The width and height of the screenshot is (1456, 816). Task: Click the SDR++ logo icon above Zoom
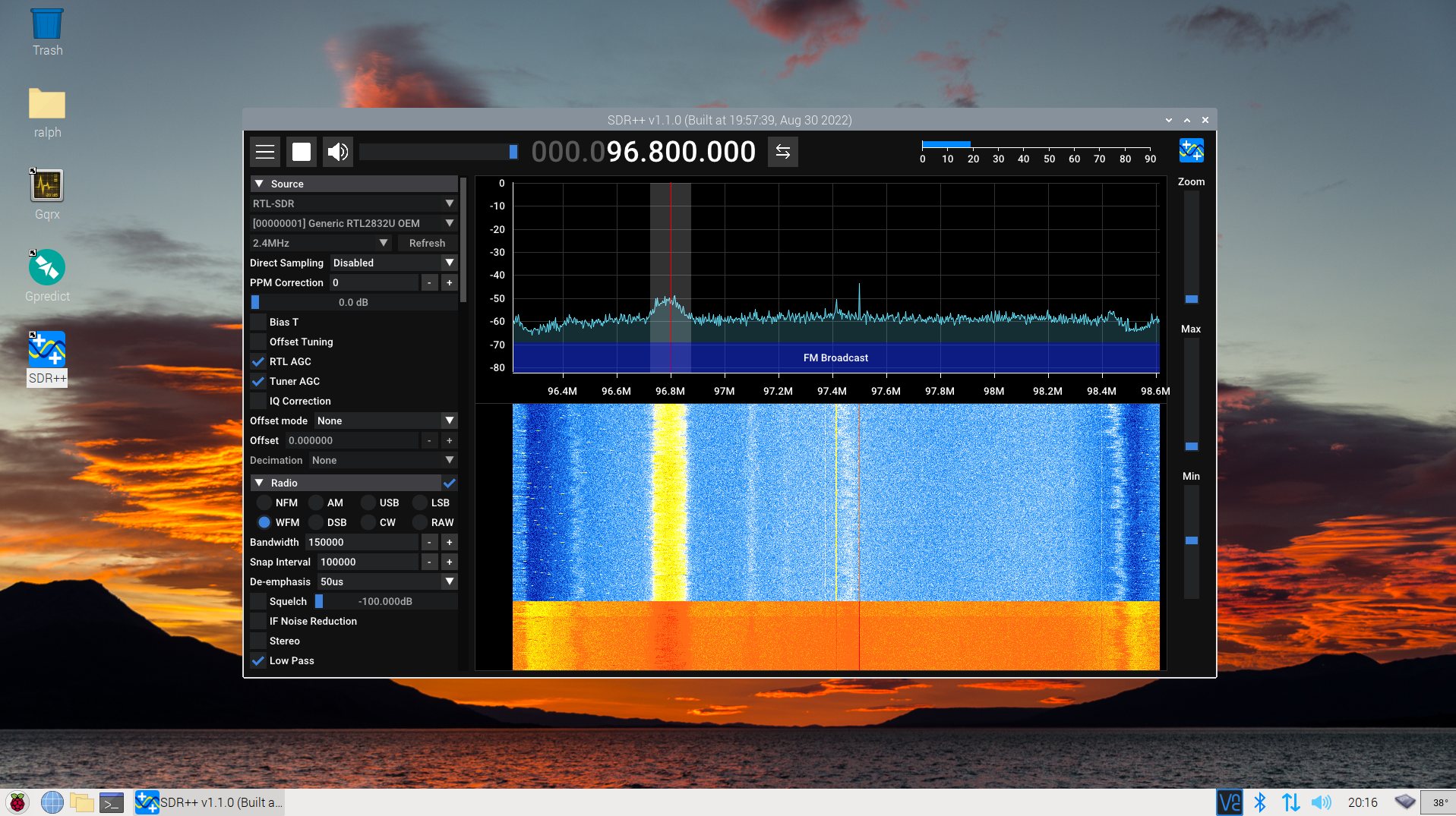pos(1191,150)
